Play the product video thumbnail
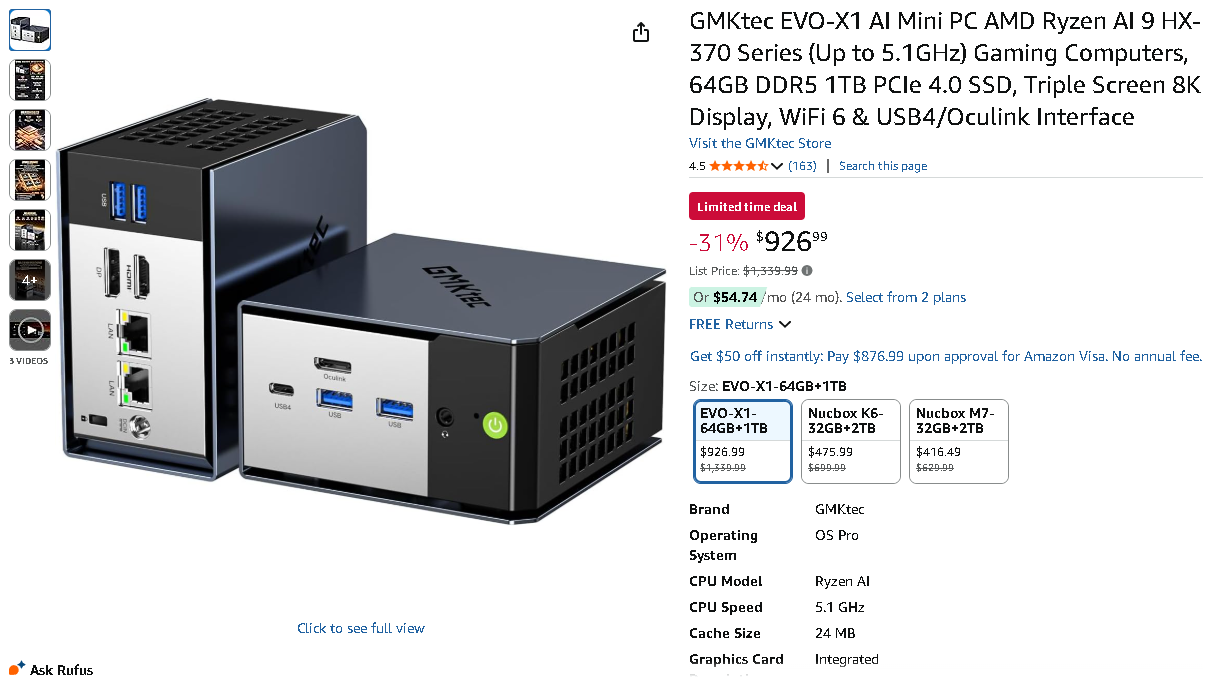The height and width of the screenshot is (678, 1207). (x=30, y=330)
